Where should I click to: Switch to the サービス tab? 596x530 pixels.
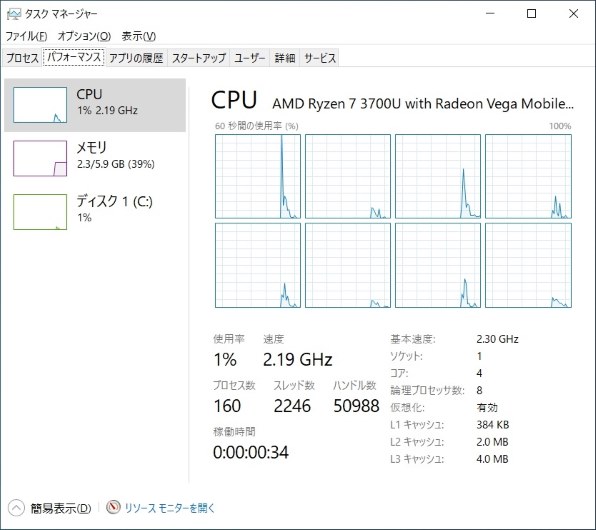(x=320, y=58)
